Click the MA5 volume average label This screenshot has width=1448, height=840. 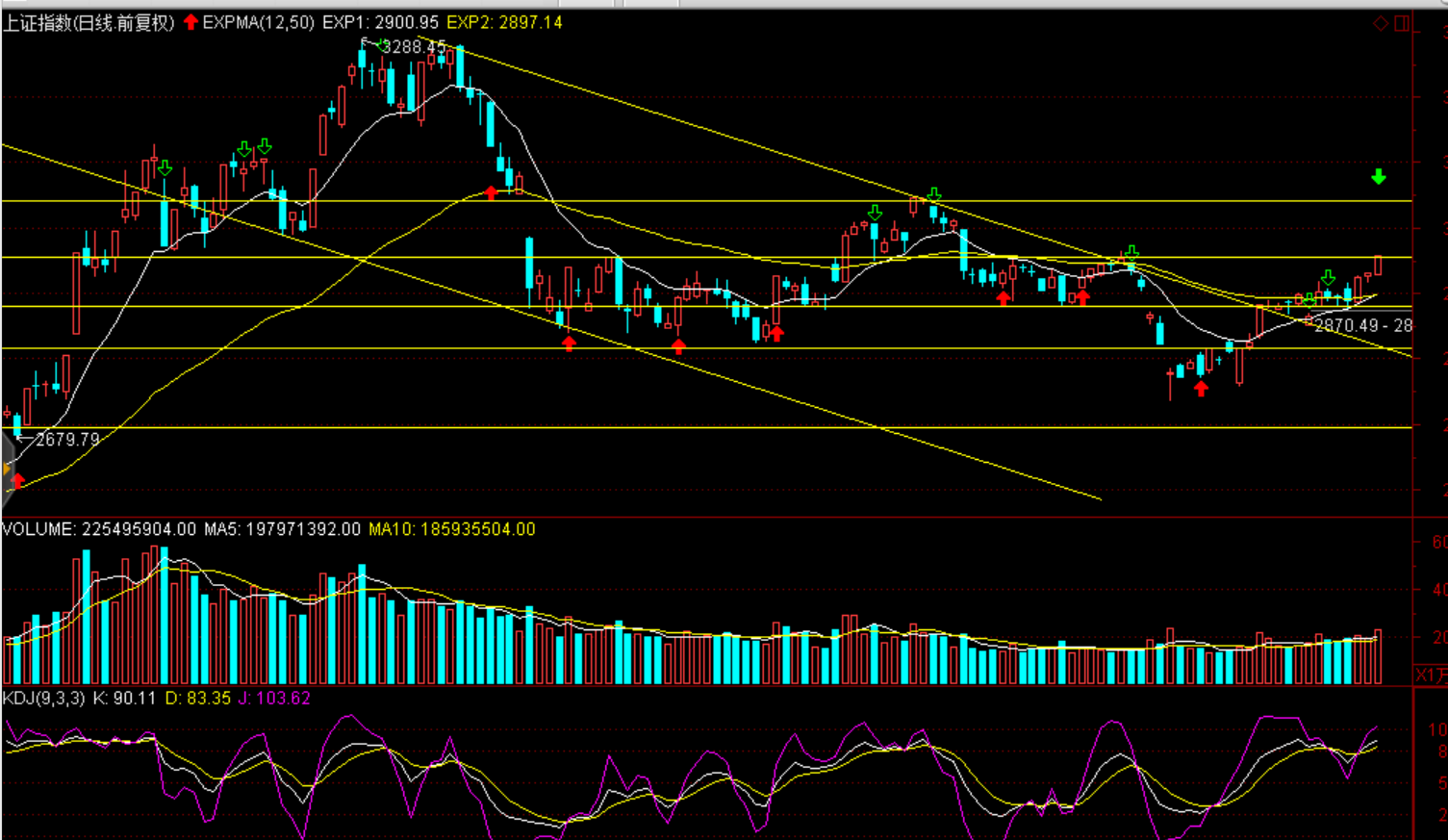282,529
